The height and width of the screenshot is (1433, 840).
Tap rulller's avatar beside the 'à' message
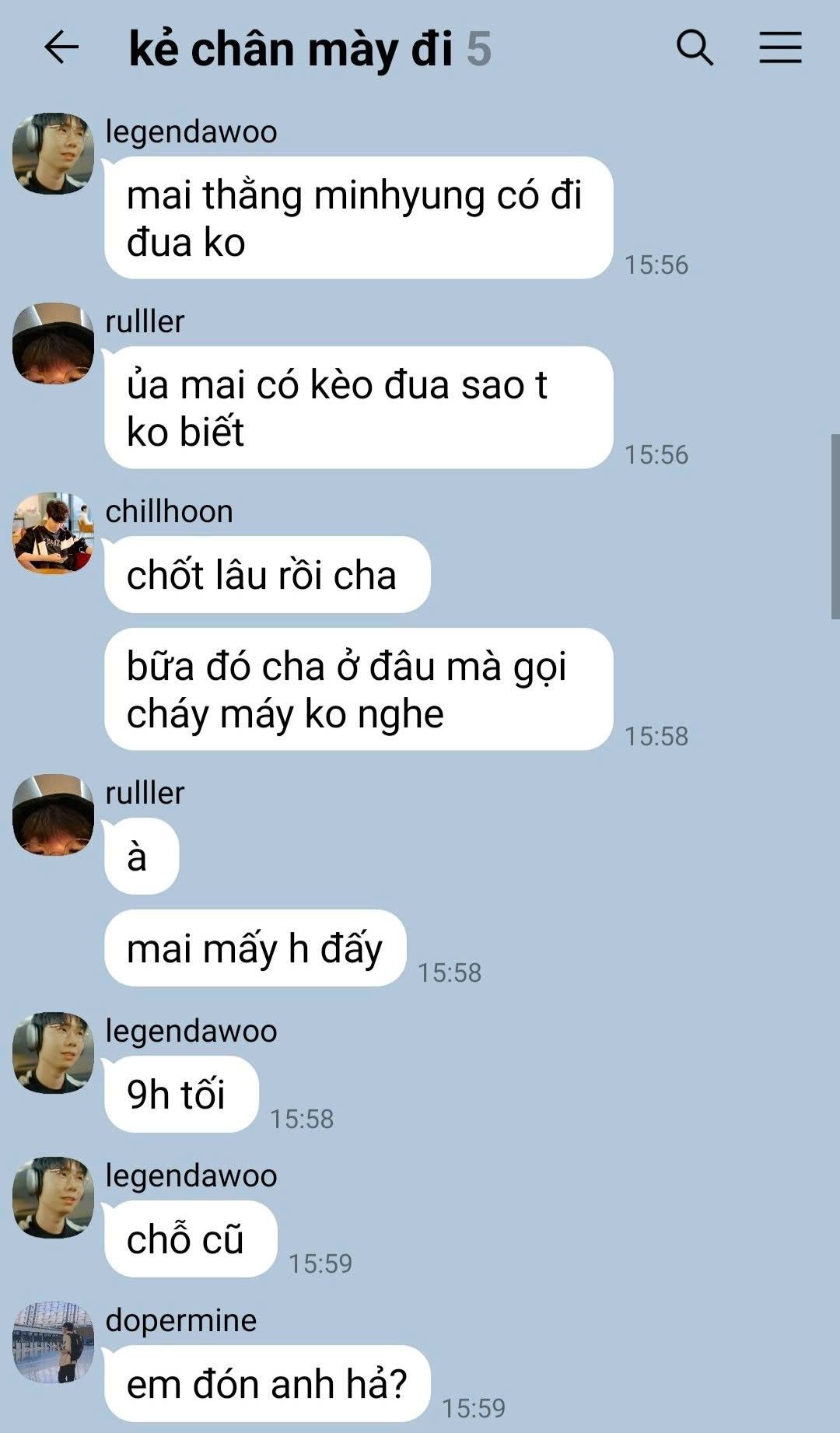point(53,815)
